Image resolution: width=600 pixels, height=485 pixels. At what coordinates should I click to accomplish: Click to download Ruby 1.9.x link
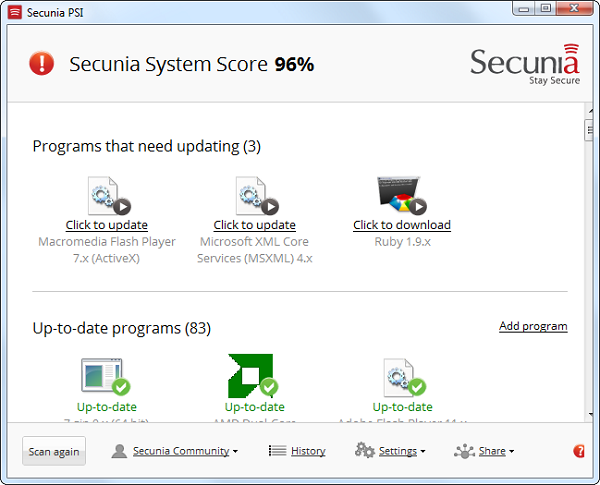click(x=402, y=225)
